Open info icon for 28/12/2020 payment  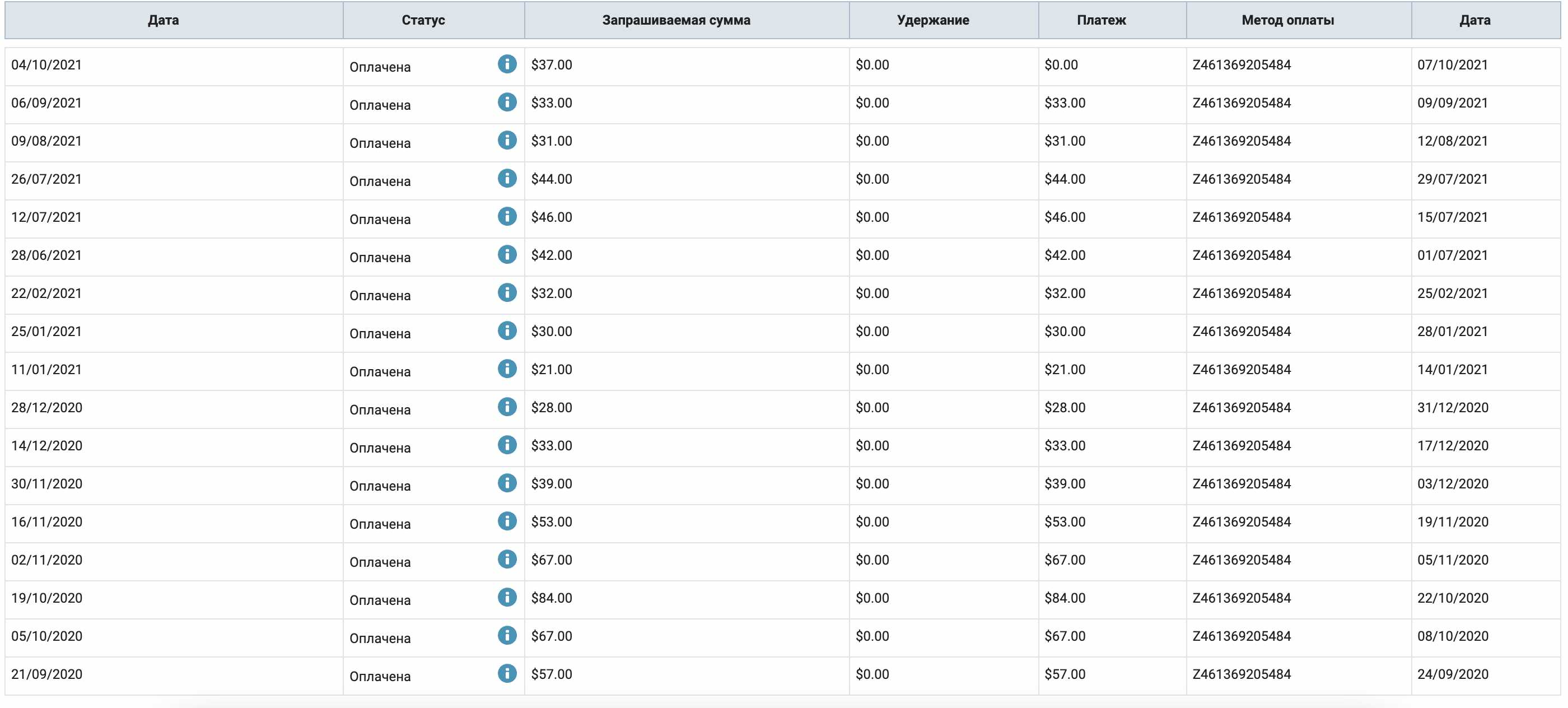(507, 407)
